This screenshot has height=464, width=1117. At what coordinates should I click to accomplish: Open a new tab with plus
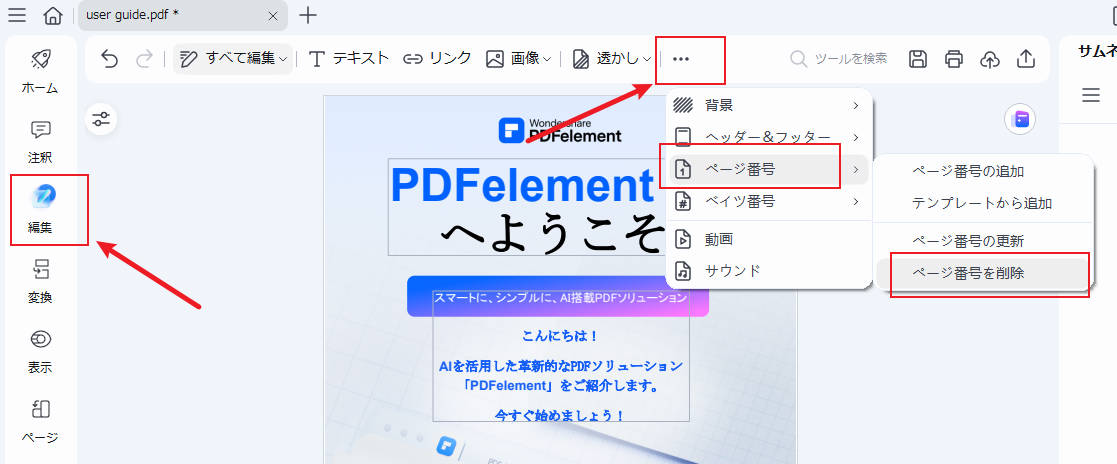(308, 15)
